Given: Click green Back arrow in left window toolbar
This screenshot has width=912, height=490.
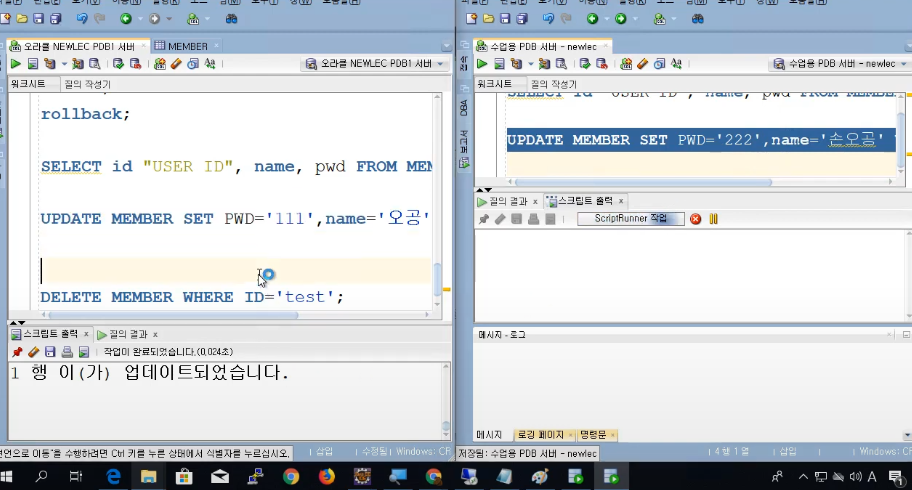Looking at the screenshot, I should click(126, 19).
